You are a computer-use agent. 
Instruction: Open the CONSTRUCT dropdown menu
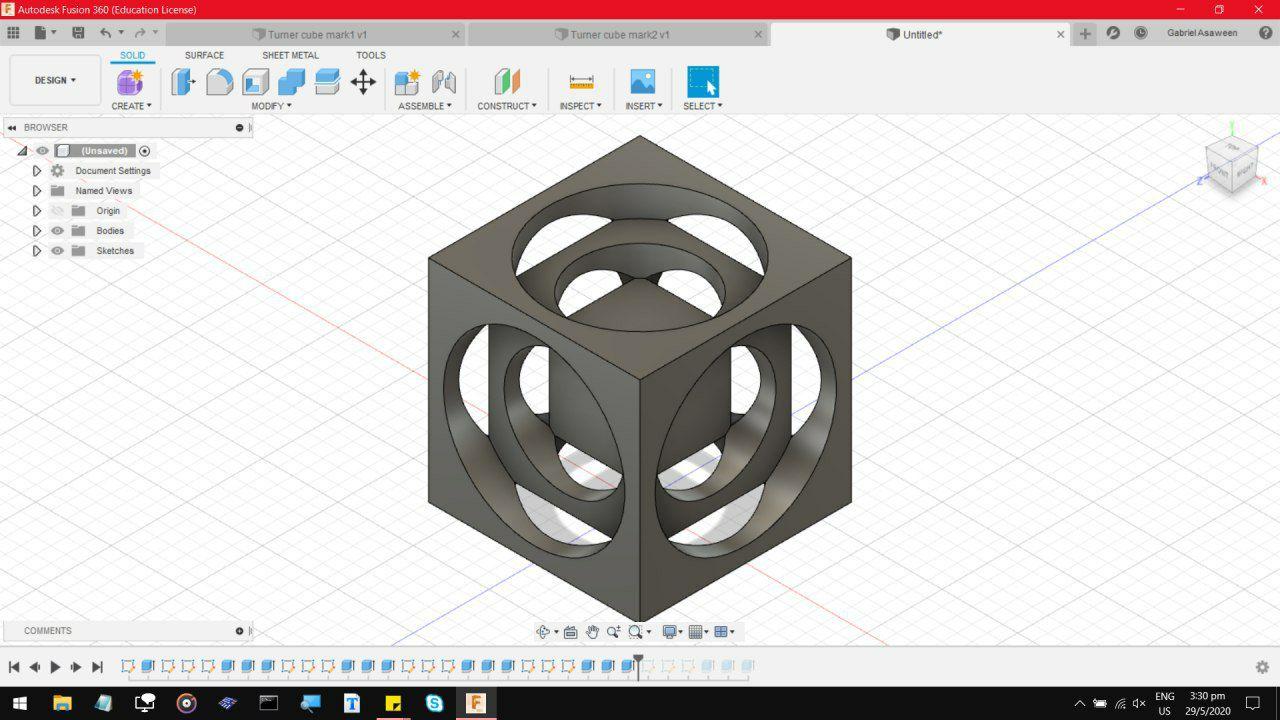pos(507,106)
